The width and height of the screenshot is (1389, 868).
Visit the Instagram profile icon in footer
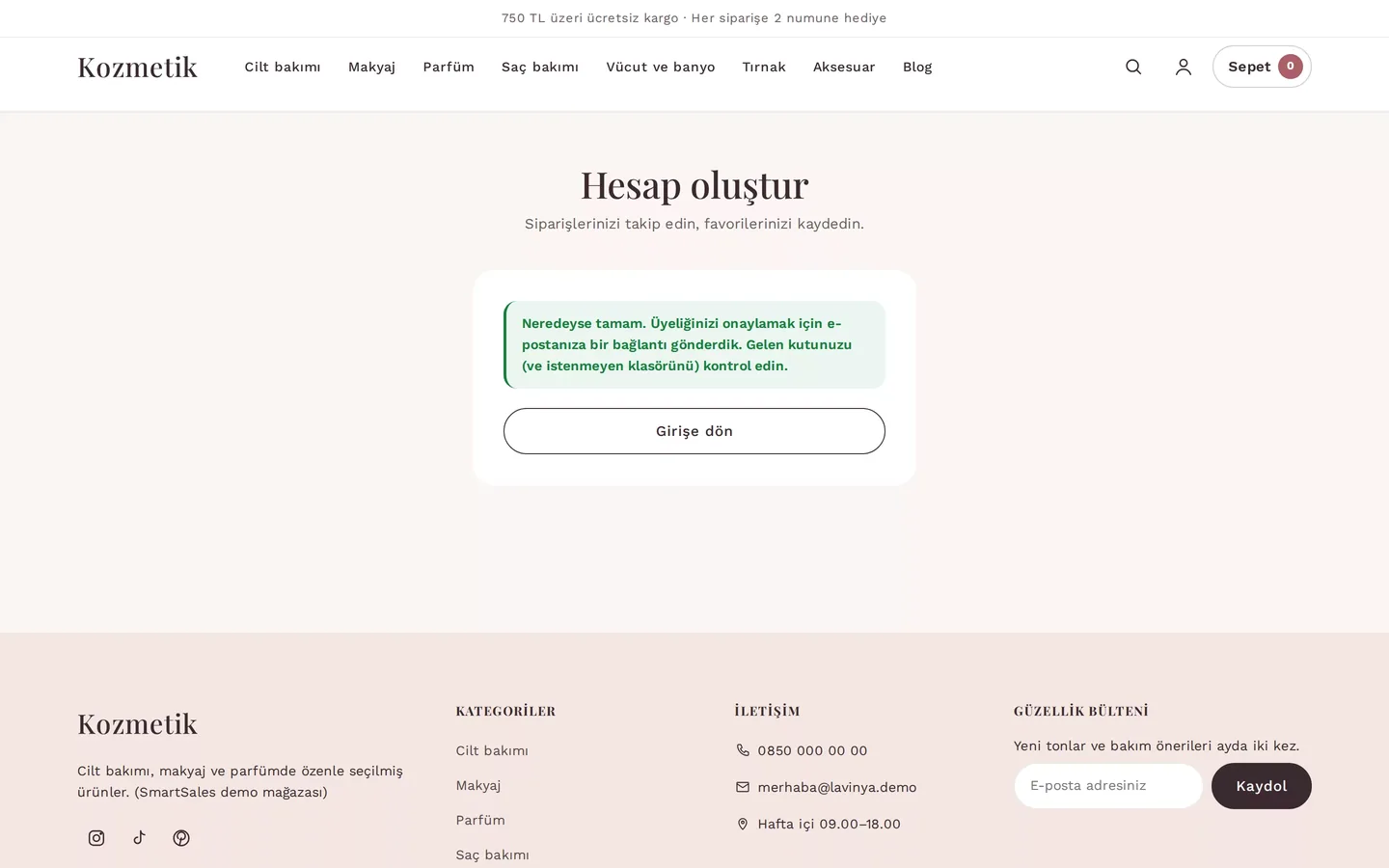tap(96, 838)
